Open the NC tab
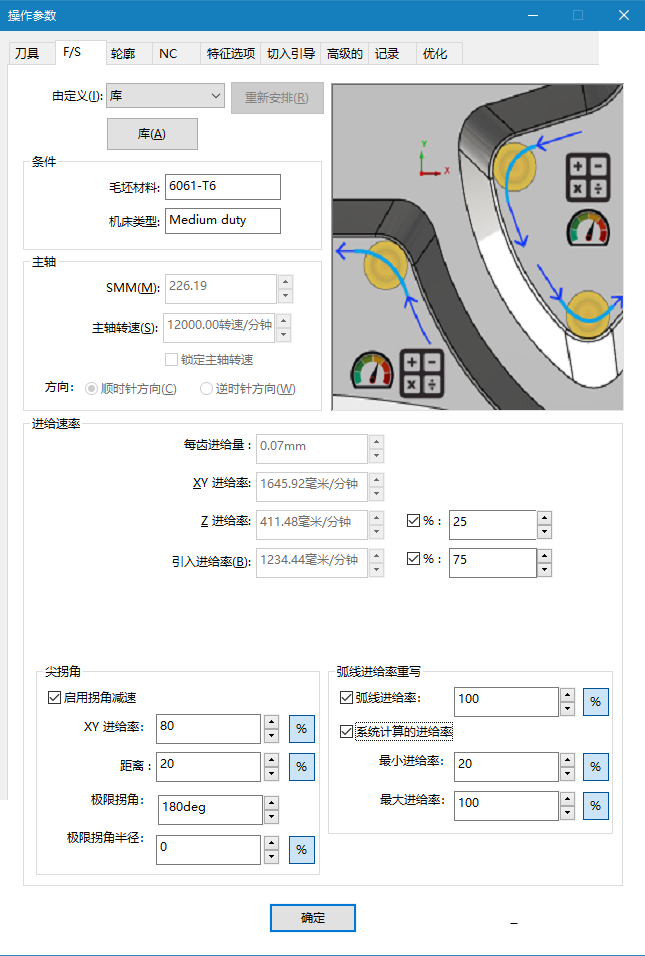 [x=174, y=54]
